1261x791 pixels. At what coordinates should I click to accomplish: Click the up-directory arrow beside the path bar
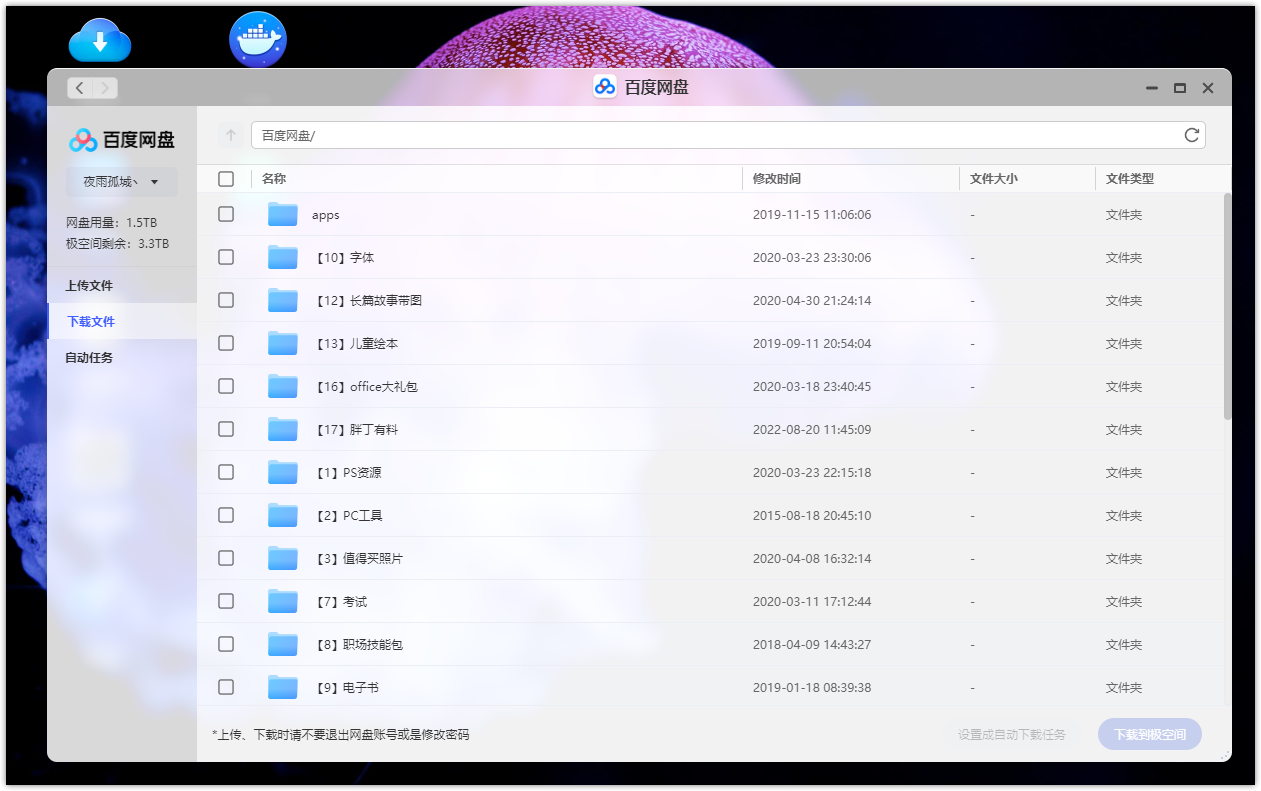point(231,135)
